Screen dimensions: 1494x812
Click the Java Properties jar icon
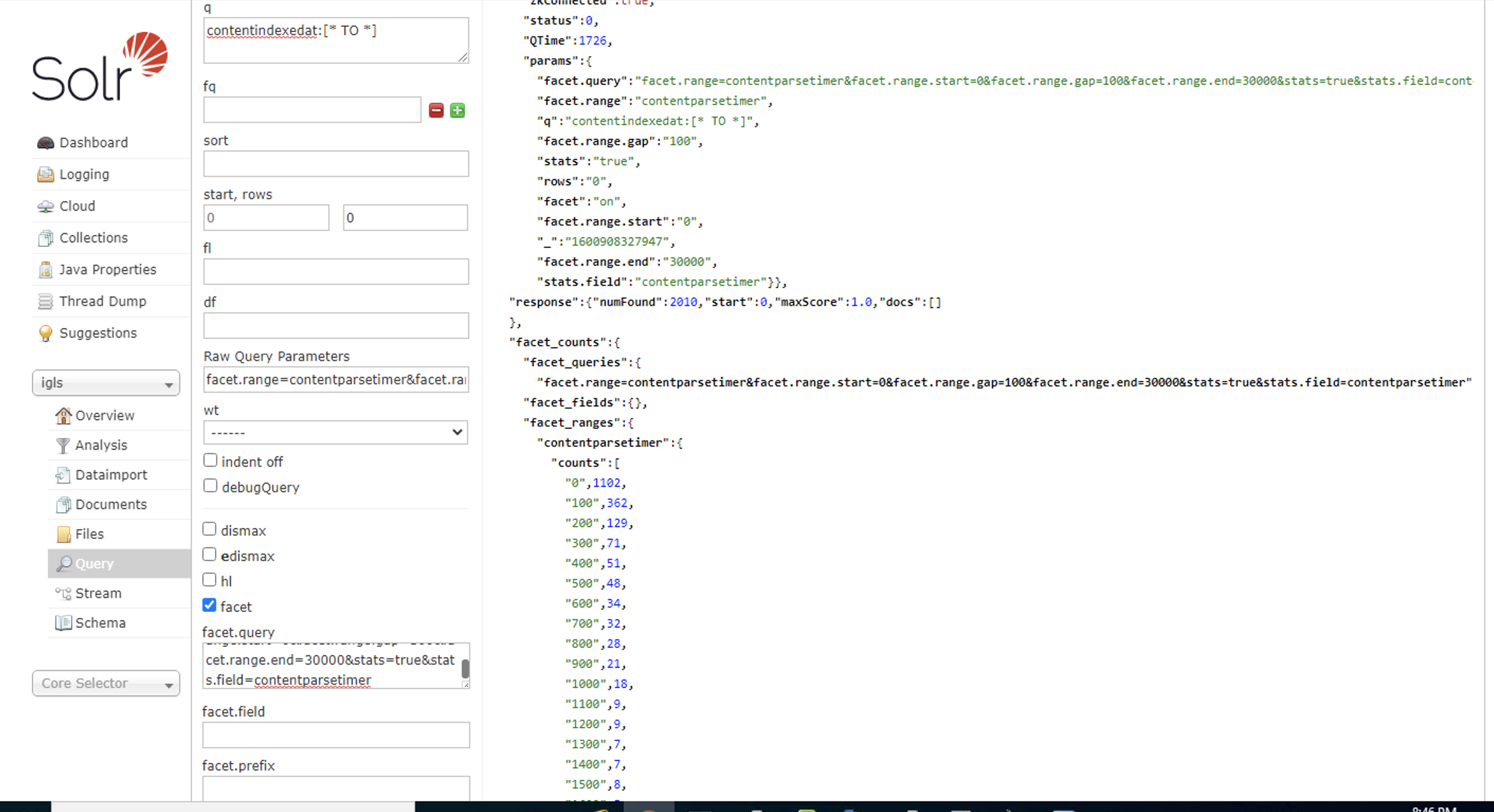point(45,270)
